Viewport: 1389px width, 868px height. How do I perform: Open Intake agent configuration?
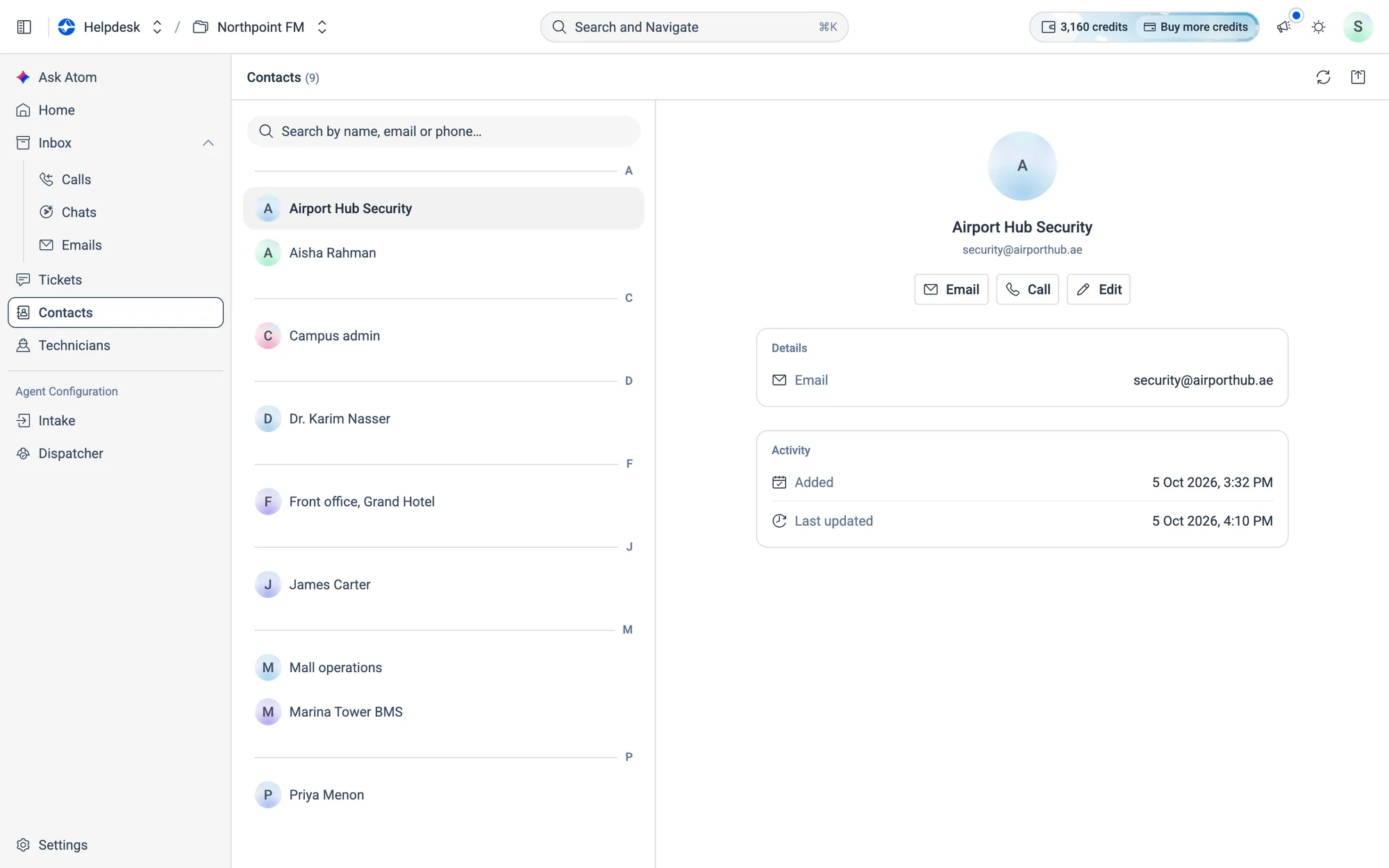pos(115,420)
